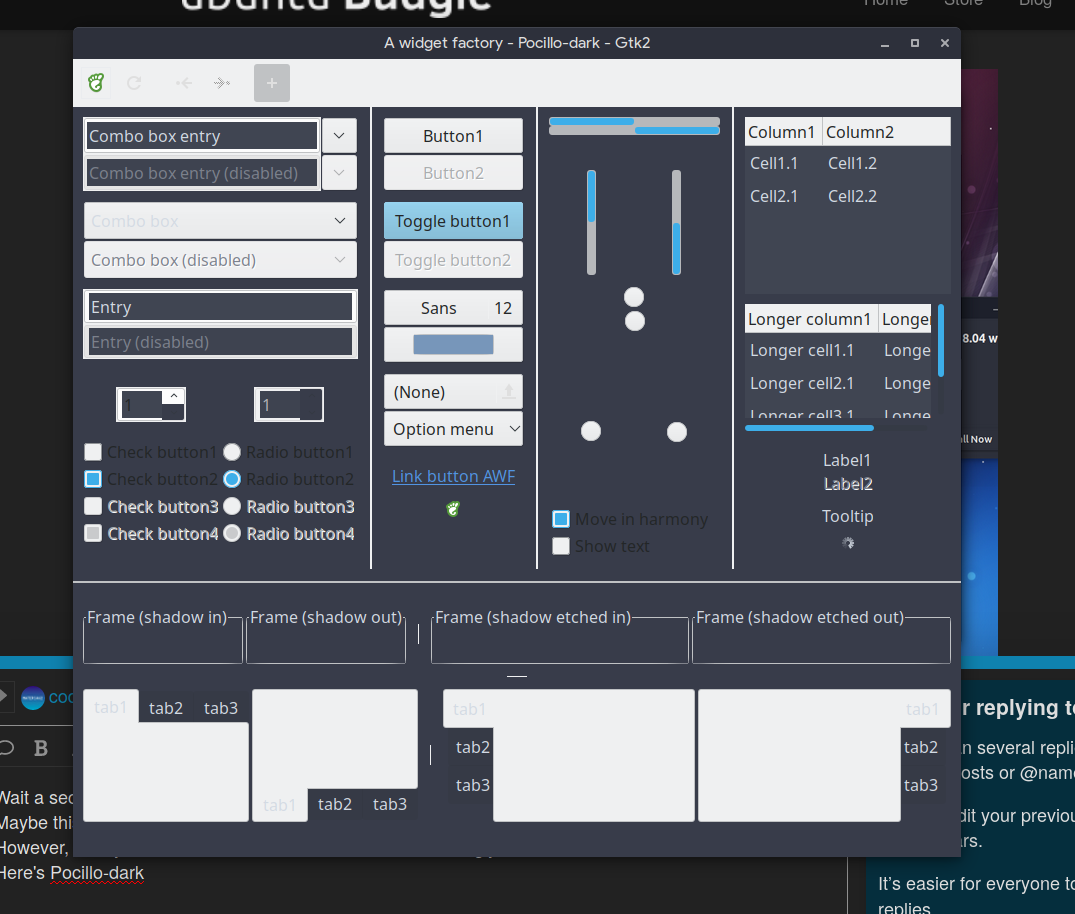Click the forward arrow toolbar icon
The width and height of the screenshot is (1075, 914).
221,83
